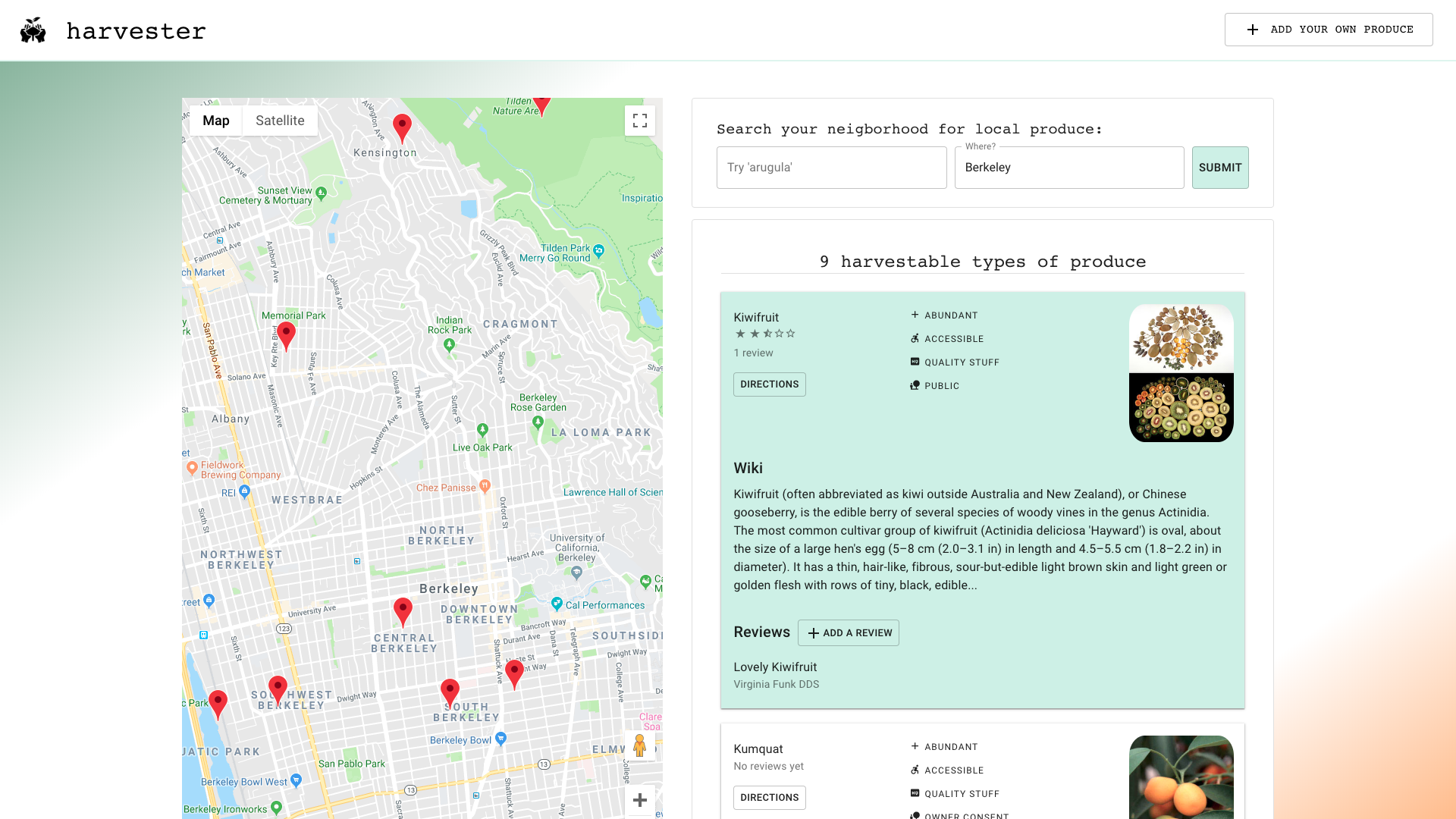Click the zoom-in control on the map
The image size is (1456, 819).
(x=639, y=799)
